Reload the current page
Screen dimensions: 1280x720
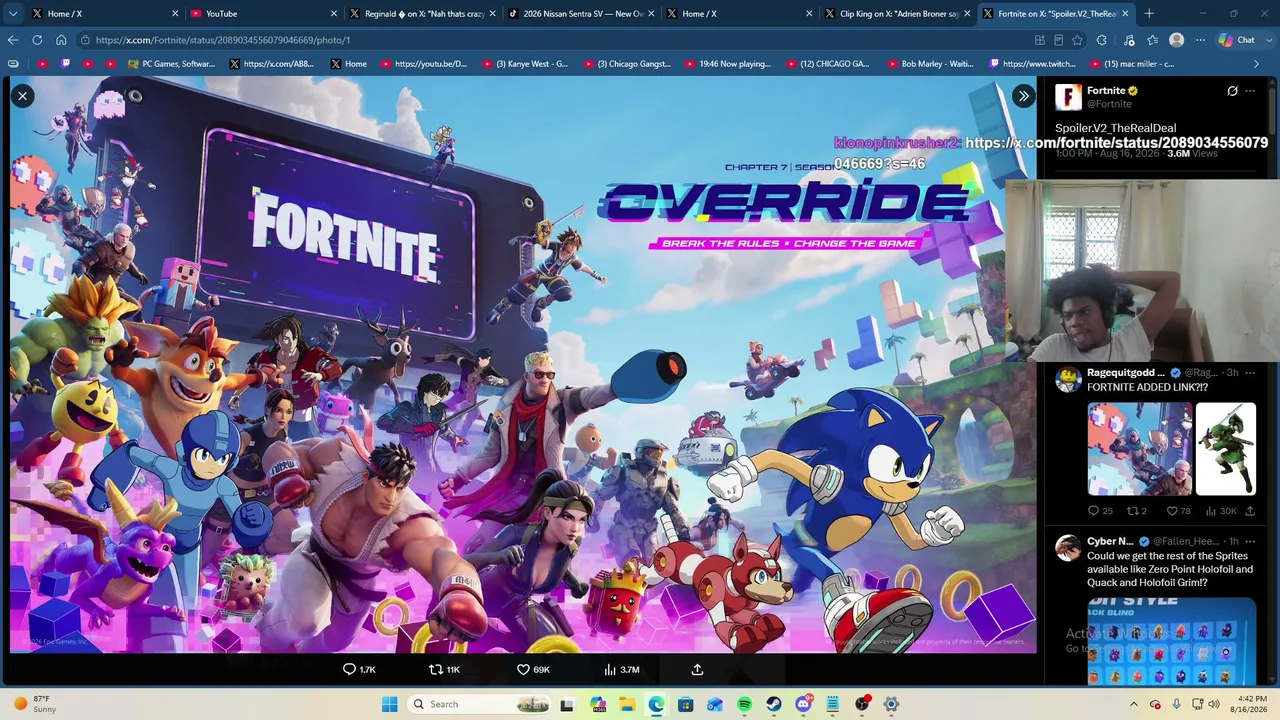pyautogui.click(x=37, y=40)
